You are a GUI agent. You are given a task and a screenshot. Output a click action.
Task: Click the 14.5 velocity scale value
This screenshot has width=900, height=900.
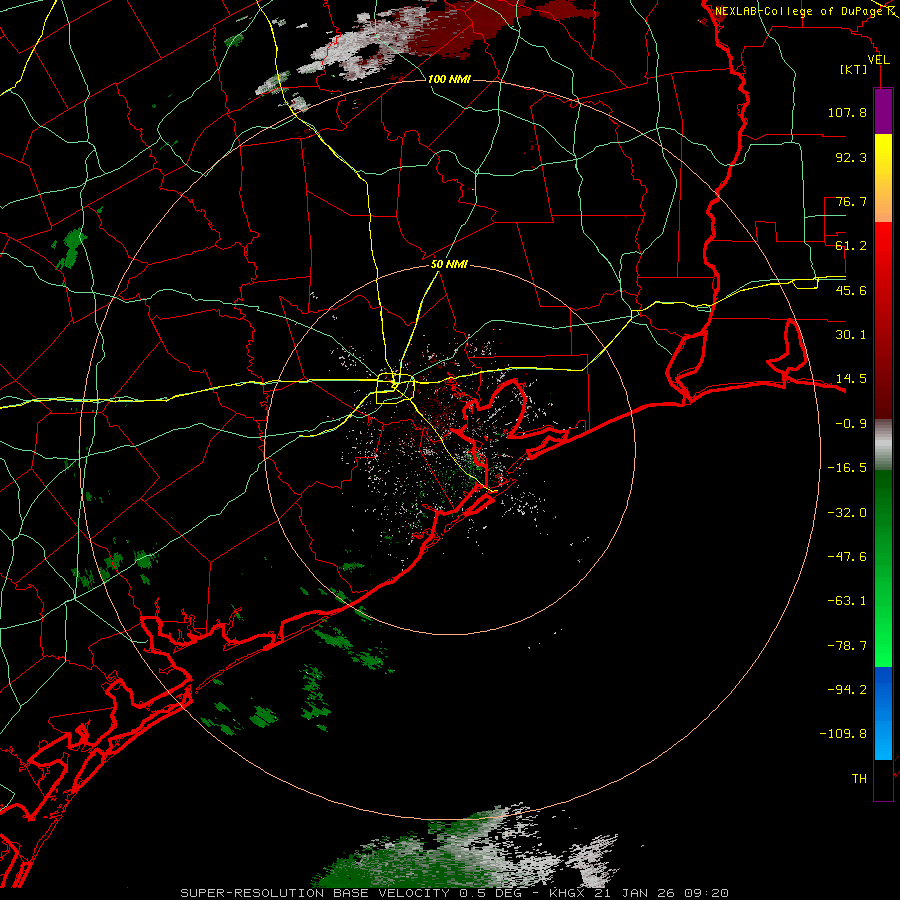851,379
